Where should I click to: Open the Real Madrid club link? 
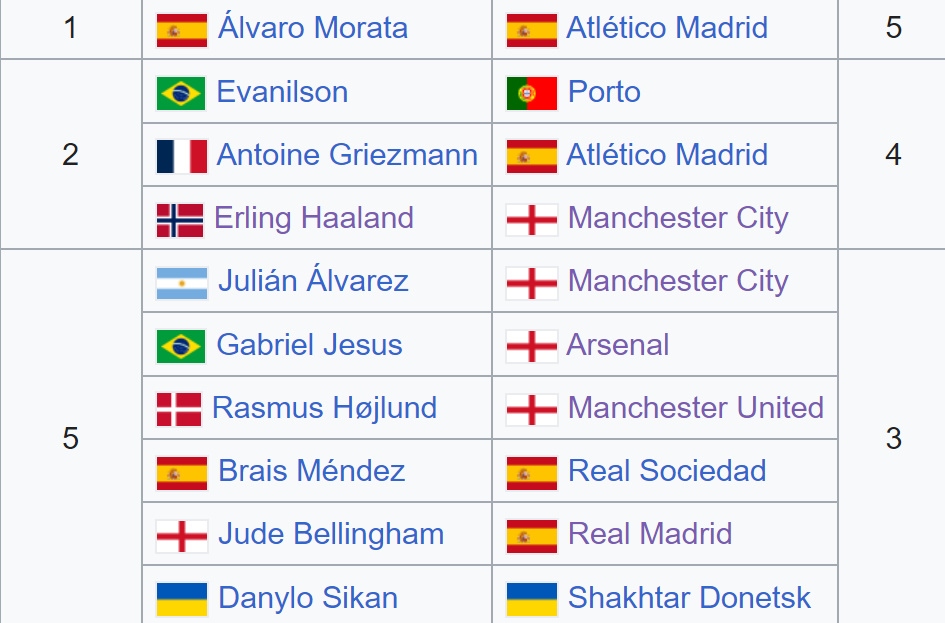coord(650,534)
